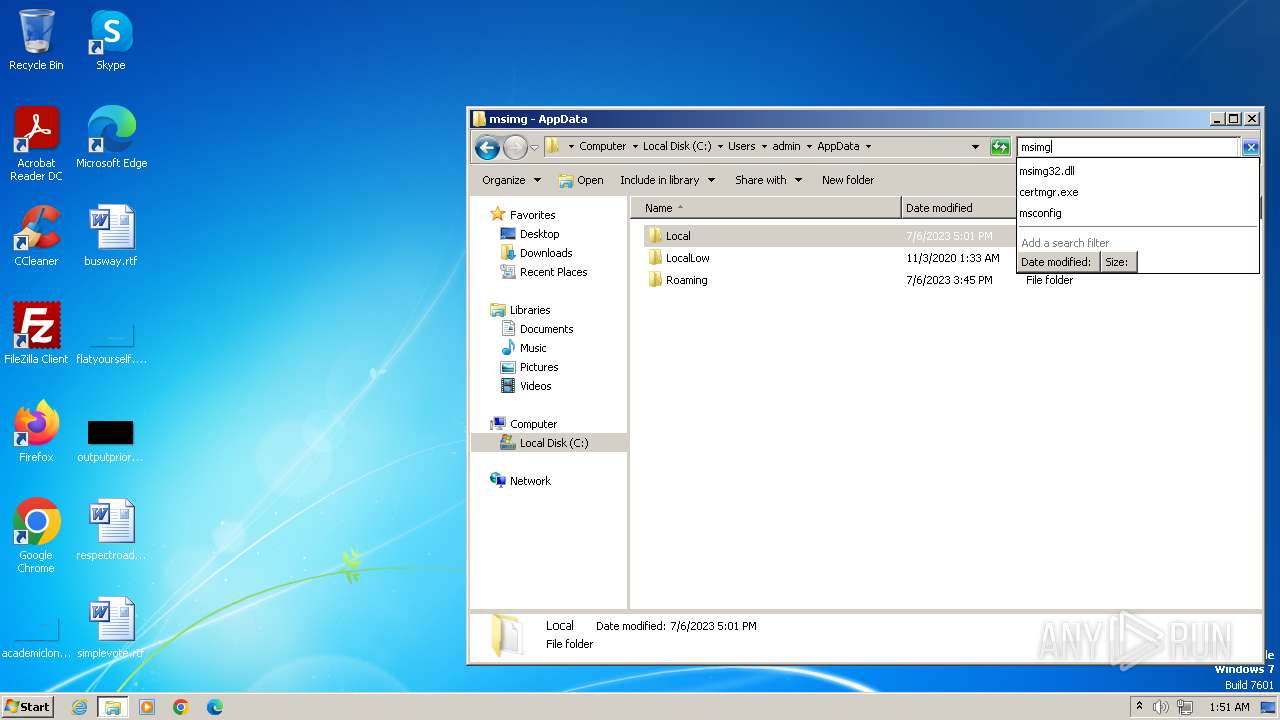1280x720 pixels.
Task: Select Computer in the navigation pane
Action: pyautogui.click(x=533, y=424)
